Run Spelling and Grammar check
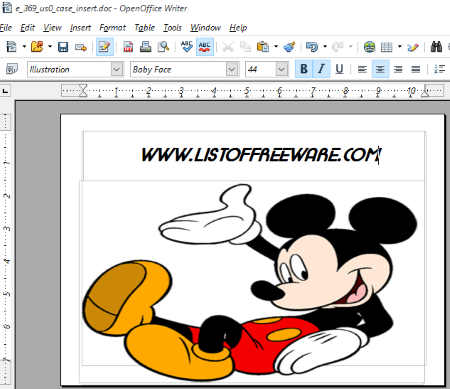450x389 pixels. pos(187,47)
